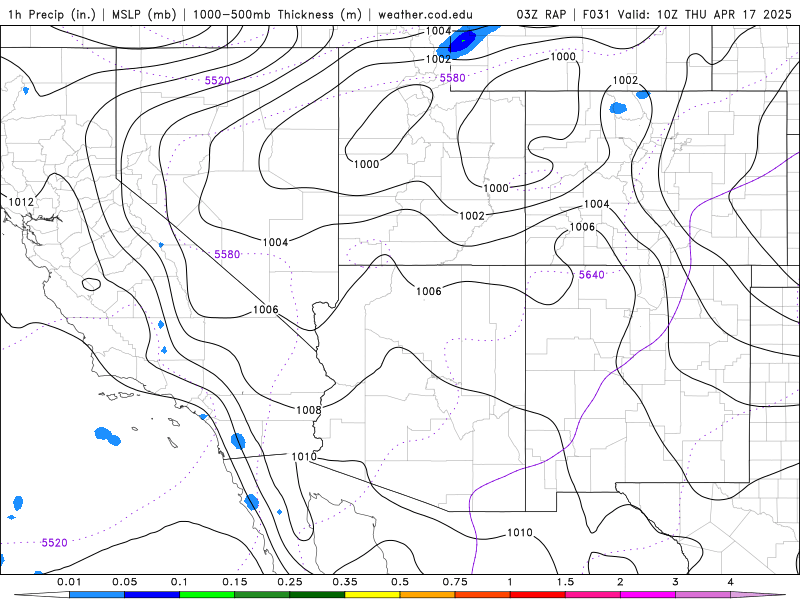Click the 0.35 legend value

pyautogui.click(x=345, y=582)
